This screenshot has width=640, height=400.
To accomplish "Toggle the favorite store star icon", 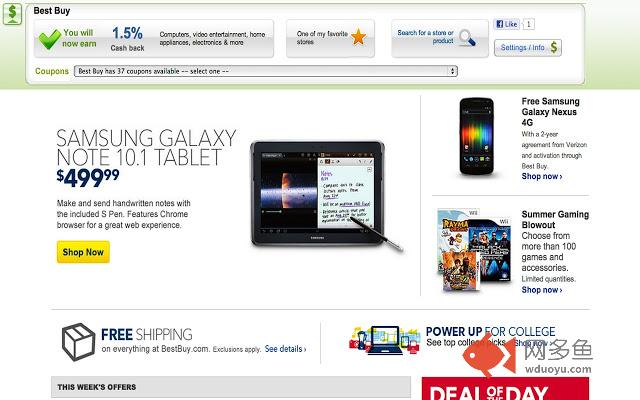I will (358, 37).
